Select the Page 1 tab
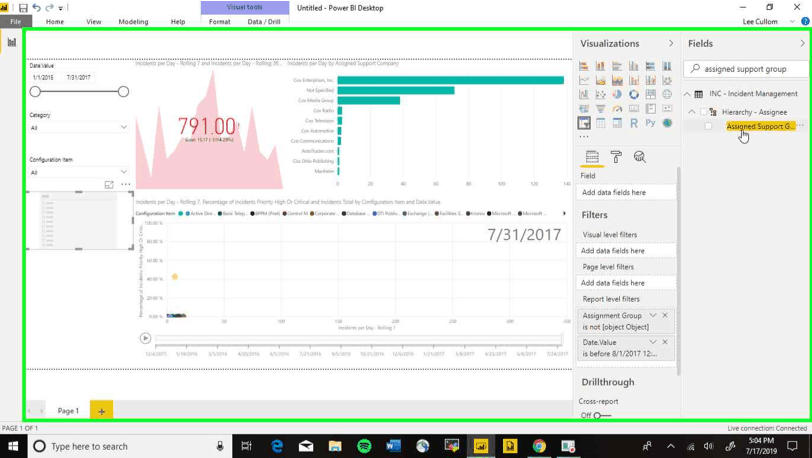 [x=68, y=411]
